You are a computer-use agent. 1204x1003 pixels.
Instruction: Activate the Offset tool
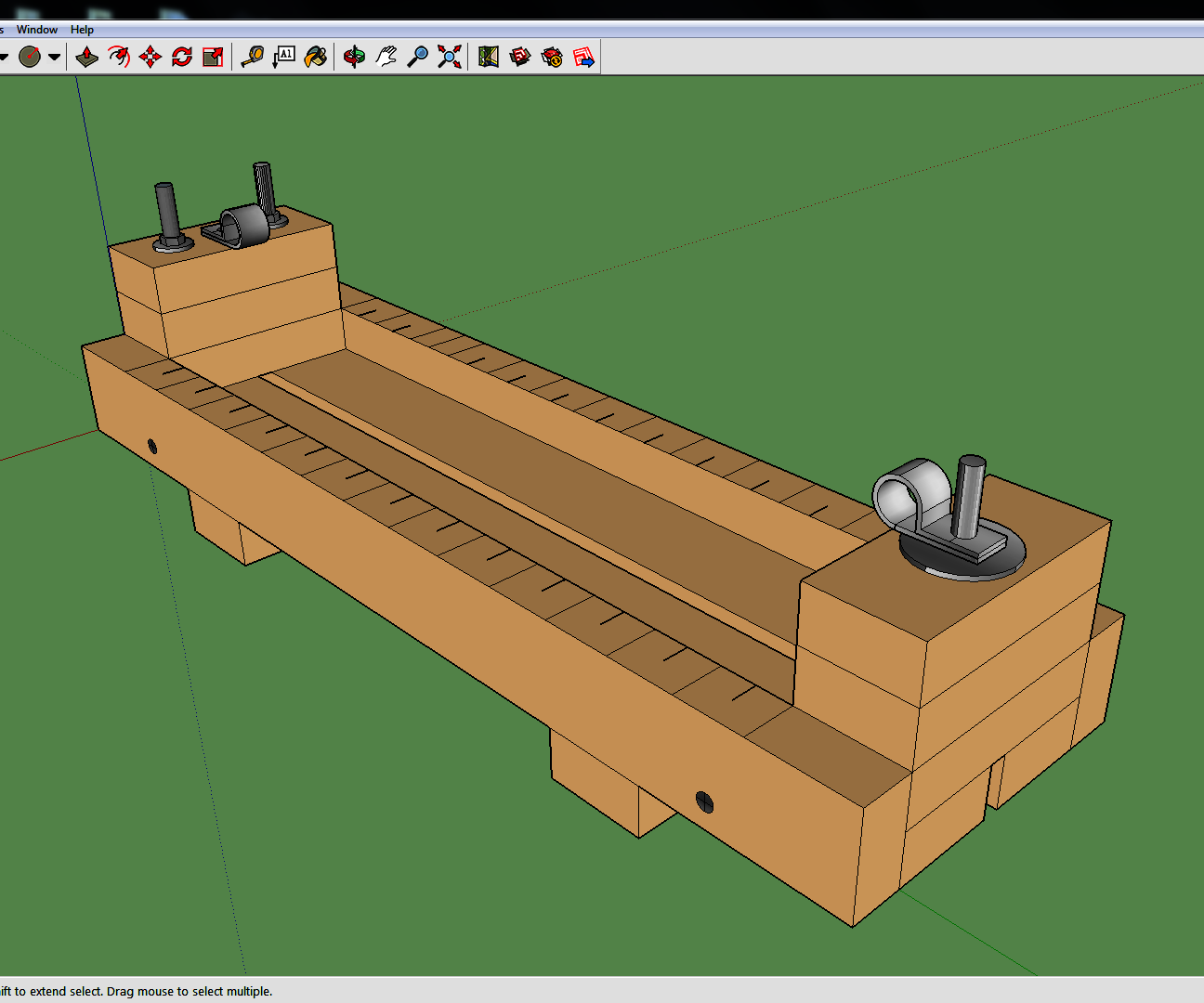point(118,58)
